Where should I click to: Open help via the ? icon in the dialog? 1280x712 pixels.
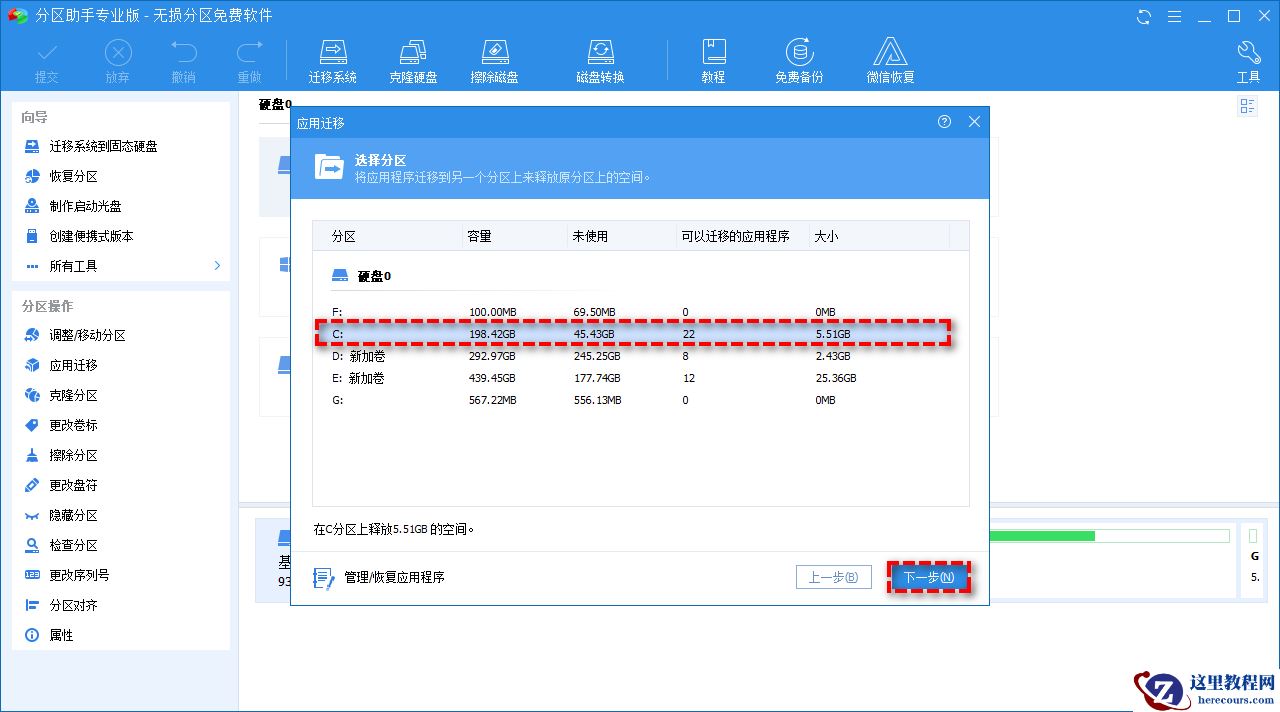click(x=944, y=121)
